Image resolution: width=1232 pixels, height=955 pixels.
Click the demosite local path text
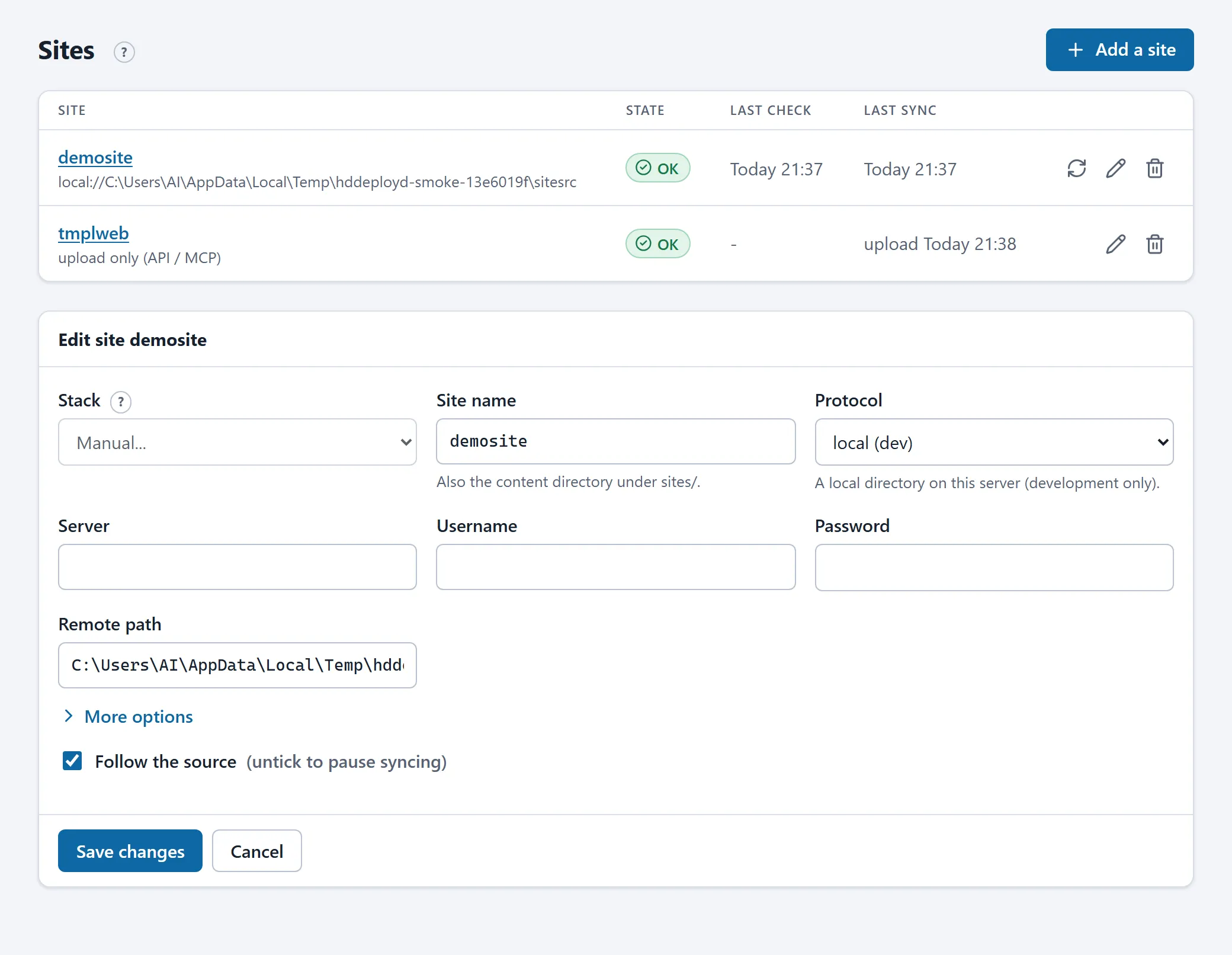317,182
